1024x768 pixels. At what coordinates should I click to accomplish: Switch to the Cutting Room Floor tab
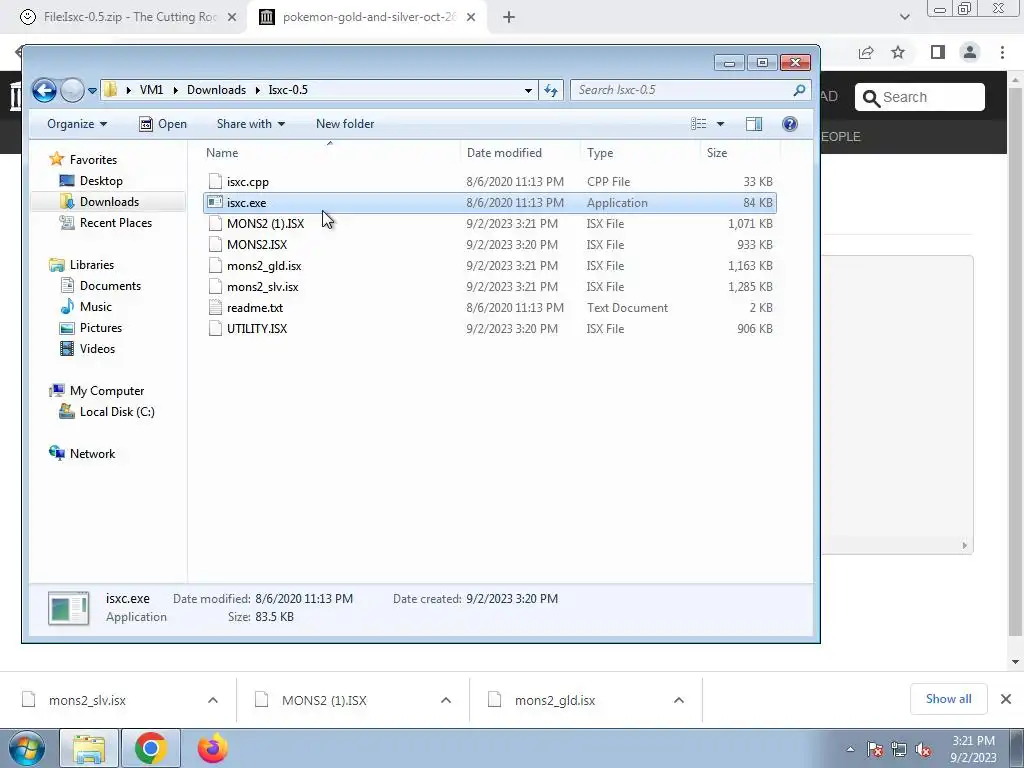click(x=129, y=17)
